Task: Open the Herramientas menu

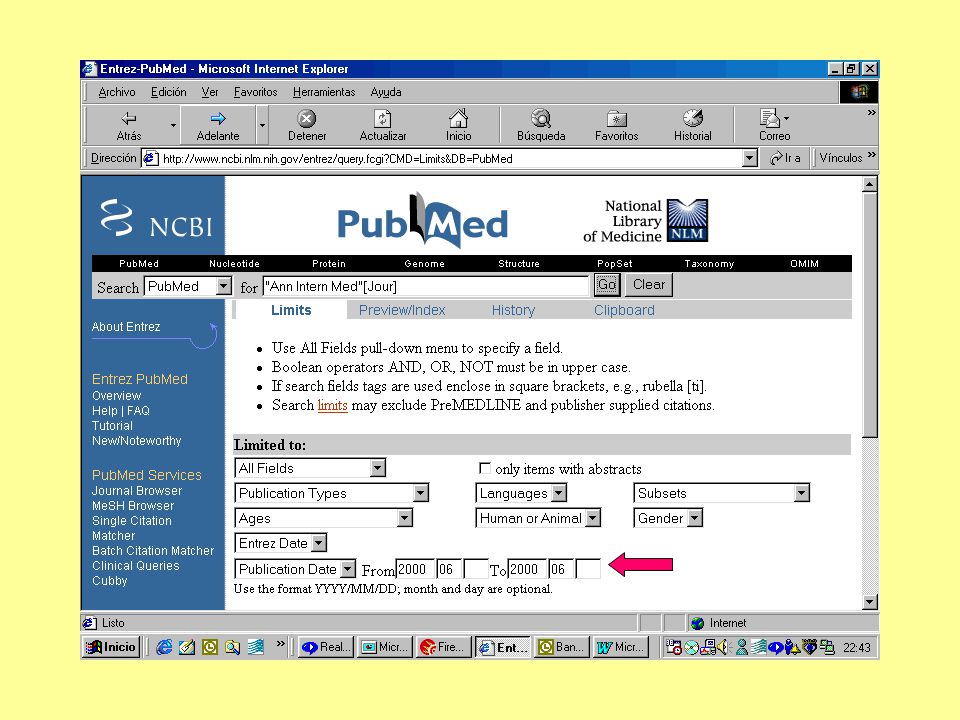Action: [324, 92]
